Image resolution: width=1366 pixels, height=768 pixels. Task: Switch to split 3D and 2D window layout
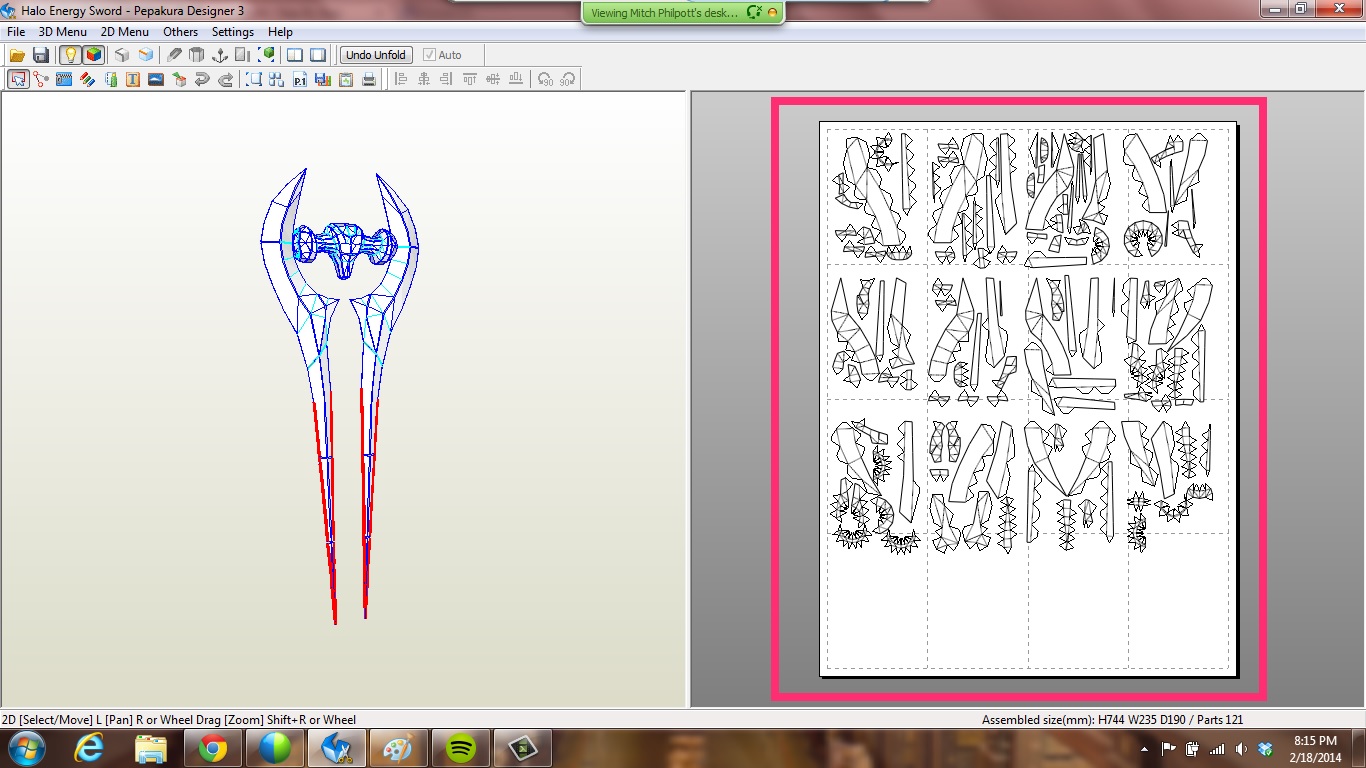[295, 55]
